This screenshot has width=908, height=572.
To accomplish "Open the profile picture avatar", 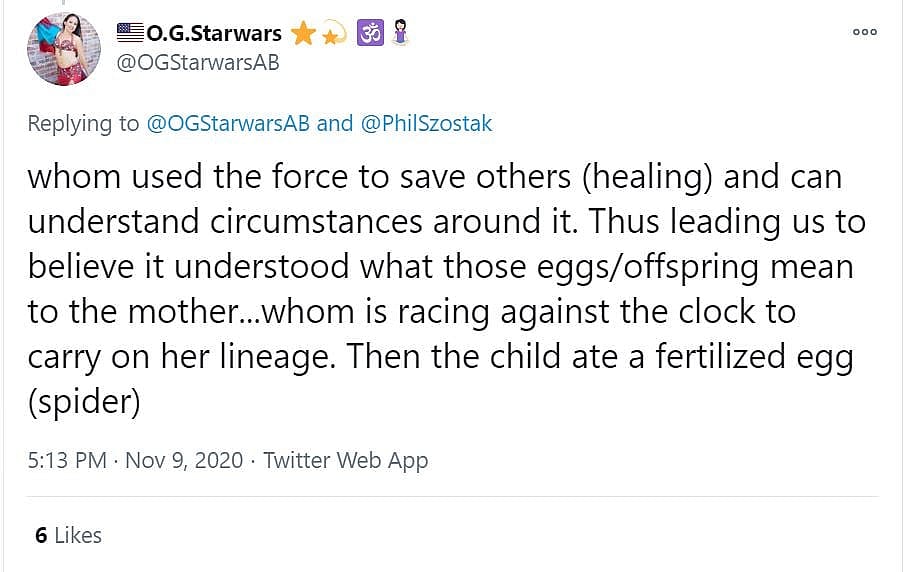I will tap(64, 50).
